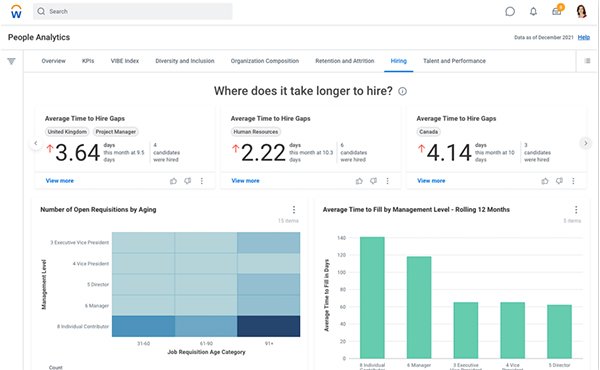Open Retention and Attrition tab

point(345,61)
